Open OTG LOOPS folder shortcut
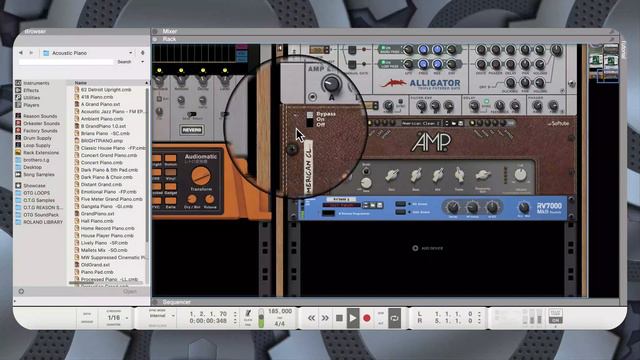The height and width of the screenshot is (360, 640). click(x=33, y=193)
